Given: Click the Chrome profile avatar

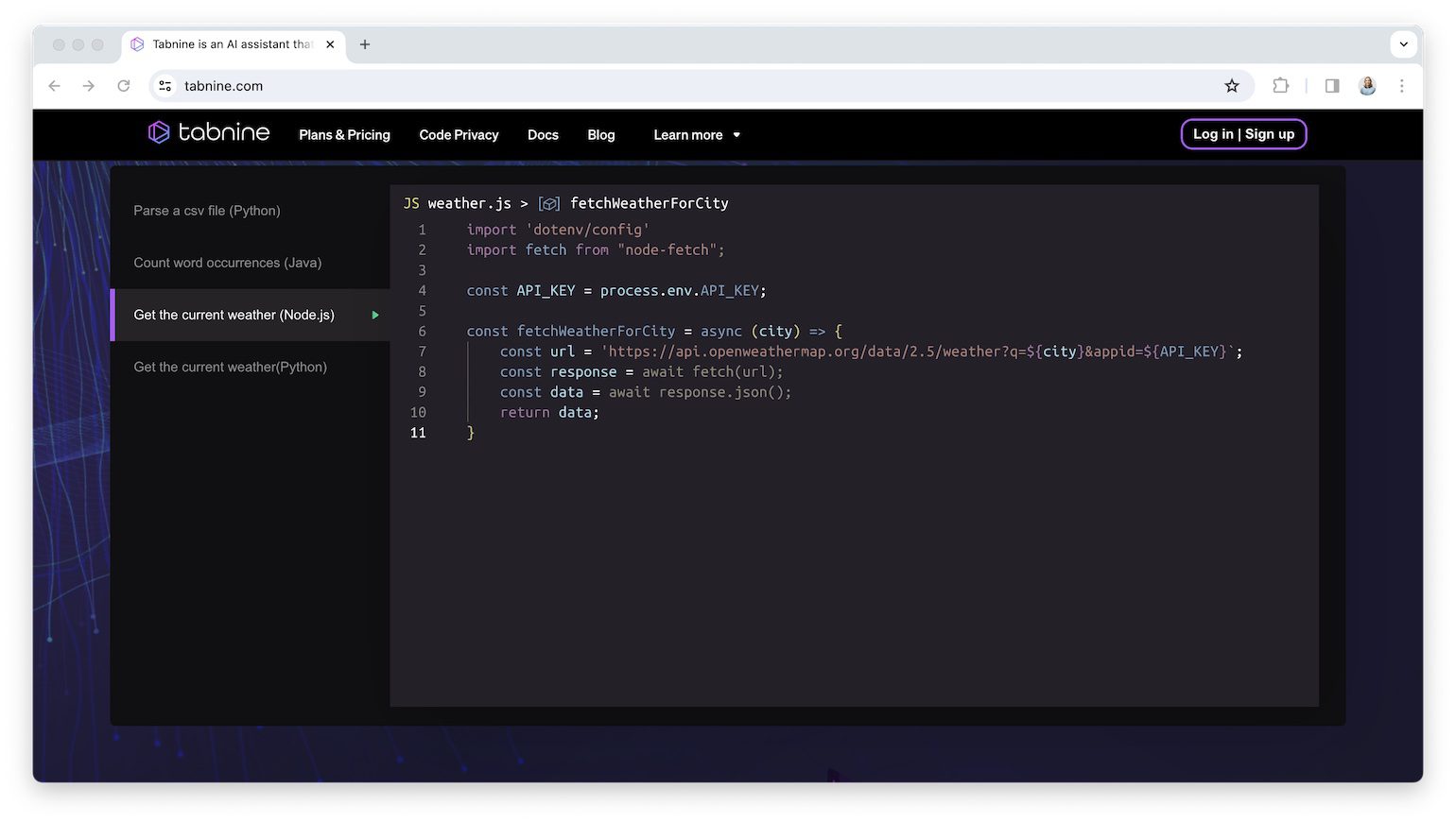Looking at the screenshot, I should pyautogui.click(x=1367, y=85).
